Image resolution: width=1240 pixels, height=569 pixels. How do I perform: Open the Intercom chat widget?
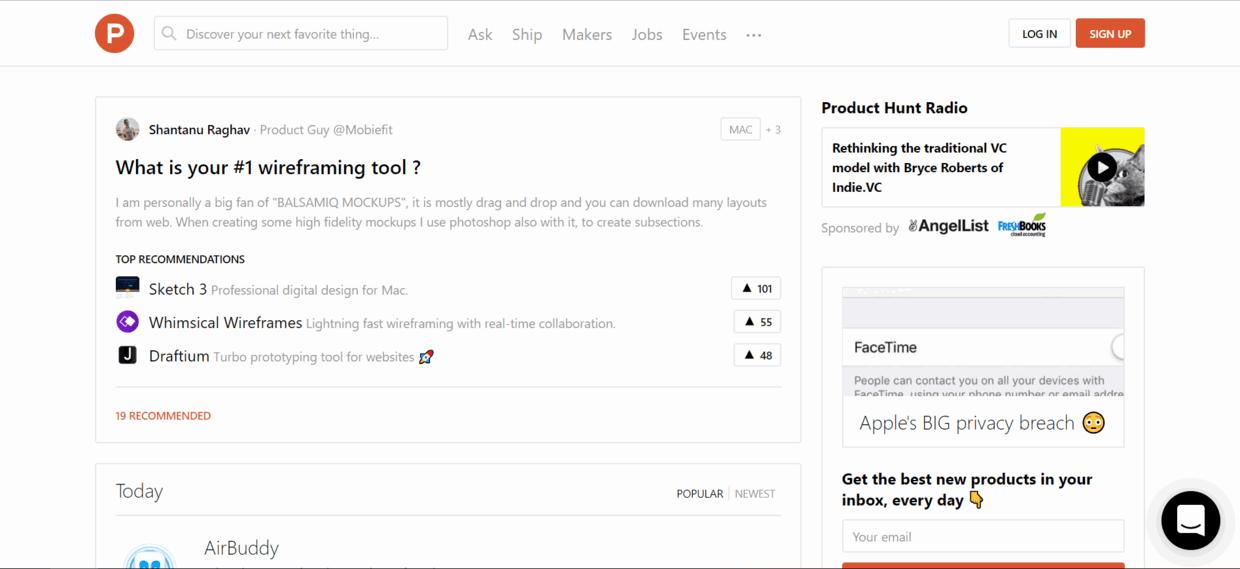click(1190, 520)
